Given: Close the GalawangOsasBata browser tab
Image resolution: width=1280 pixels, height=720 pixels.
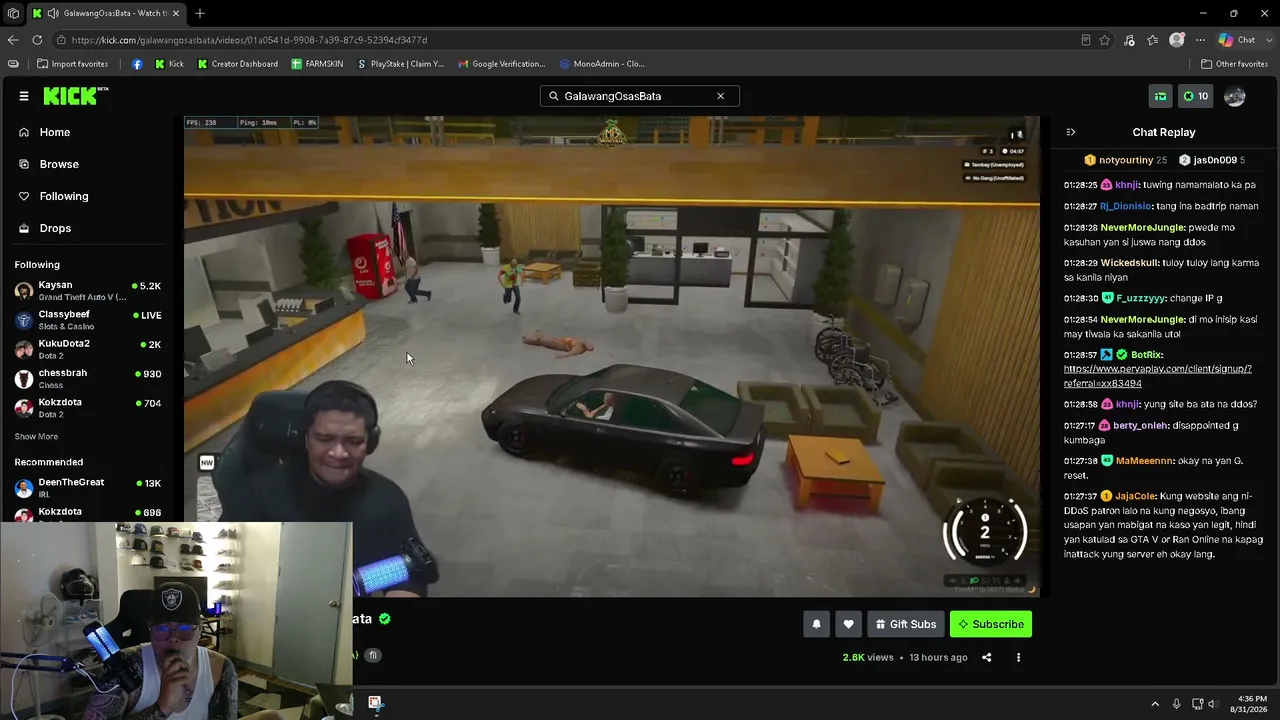Looking at the screenshot, I should coord(176,13).
